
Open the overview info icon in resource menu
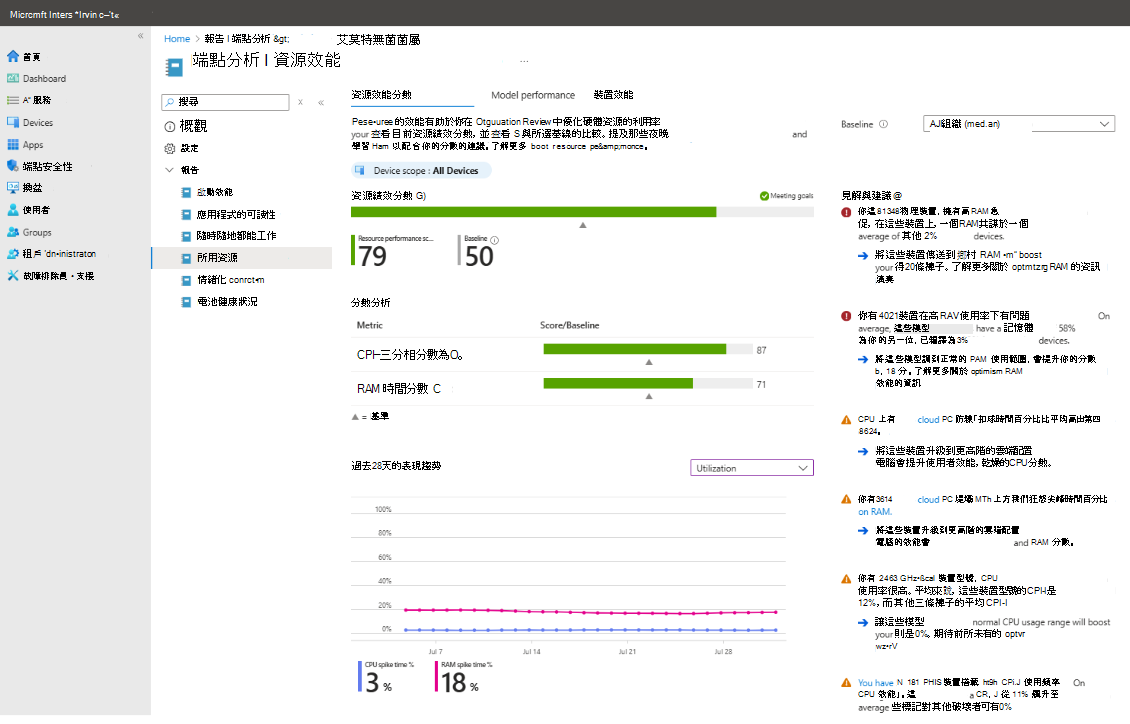point(169,127)
